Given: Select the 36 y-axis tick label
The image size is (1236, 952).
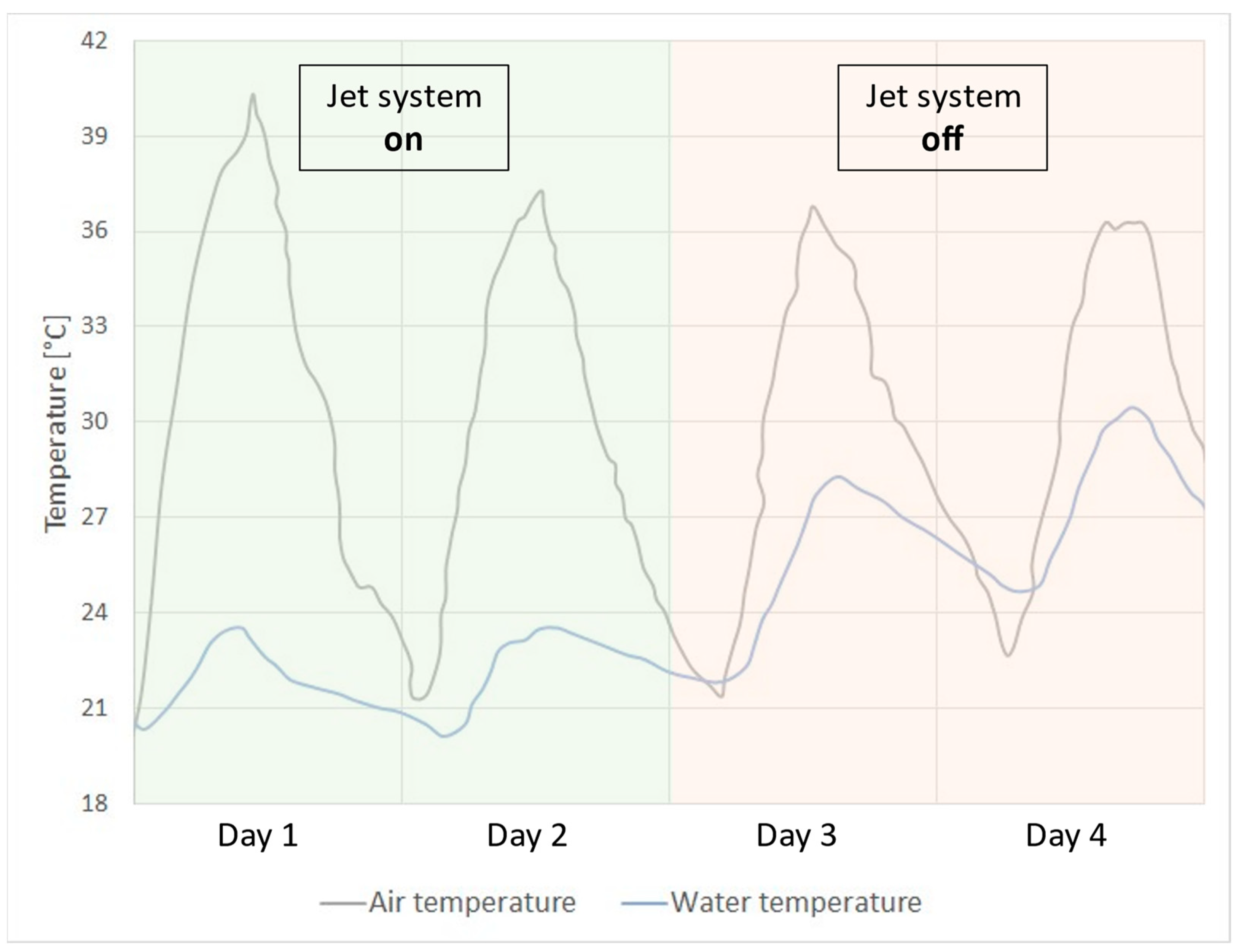Looking at the screenshot, I should (x=94, y=231).
